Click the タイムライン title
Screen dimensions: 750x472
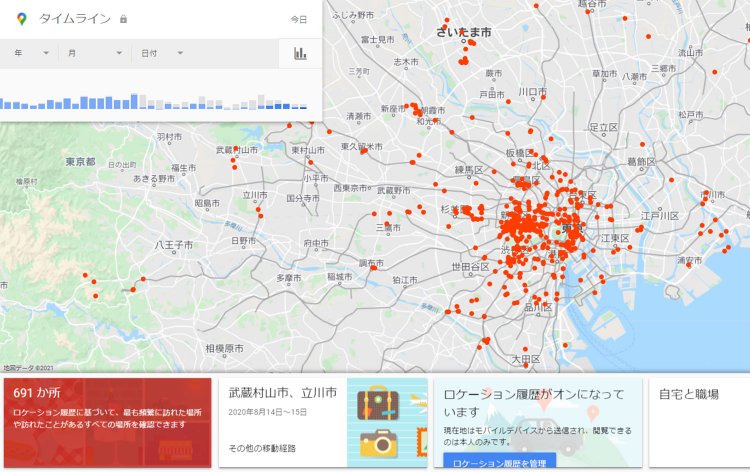(75, 19)
